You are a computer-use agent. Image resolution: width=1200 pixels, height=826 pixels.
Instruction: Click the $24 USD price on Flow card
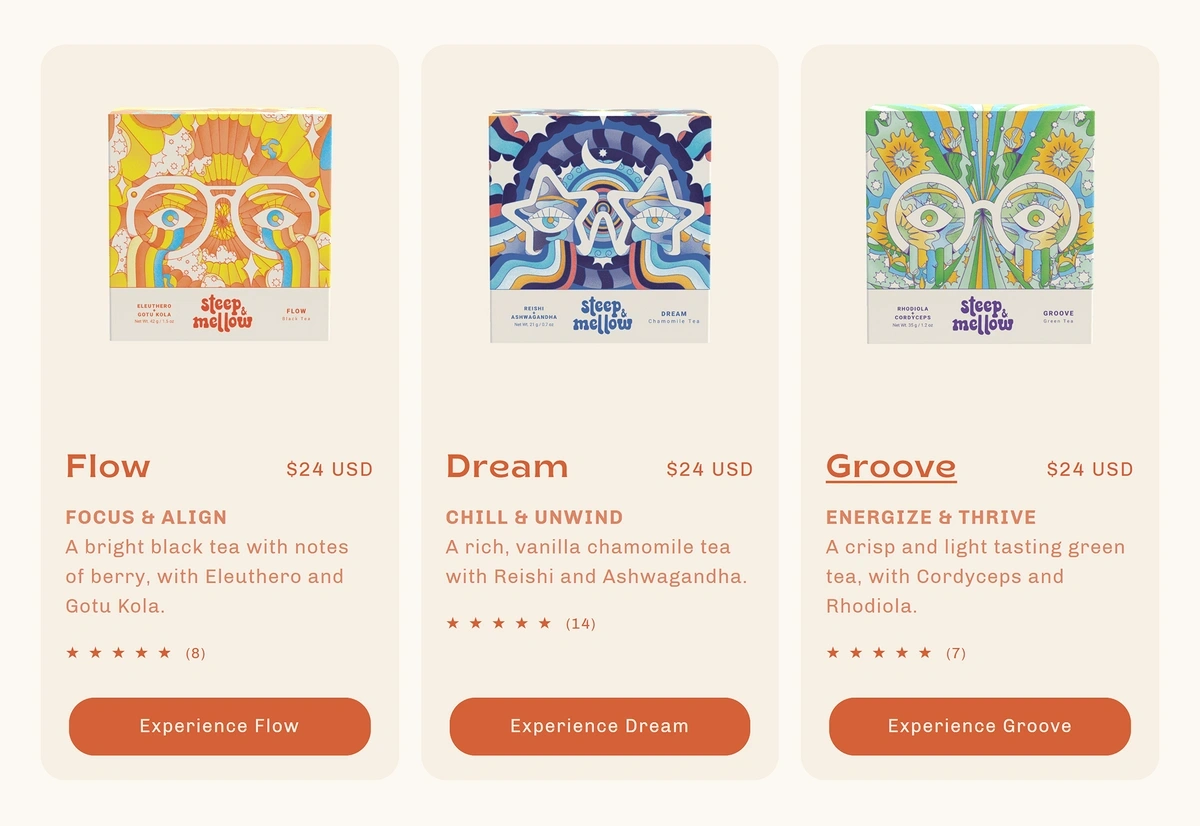pos(329,469)
